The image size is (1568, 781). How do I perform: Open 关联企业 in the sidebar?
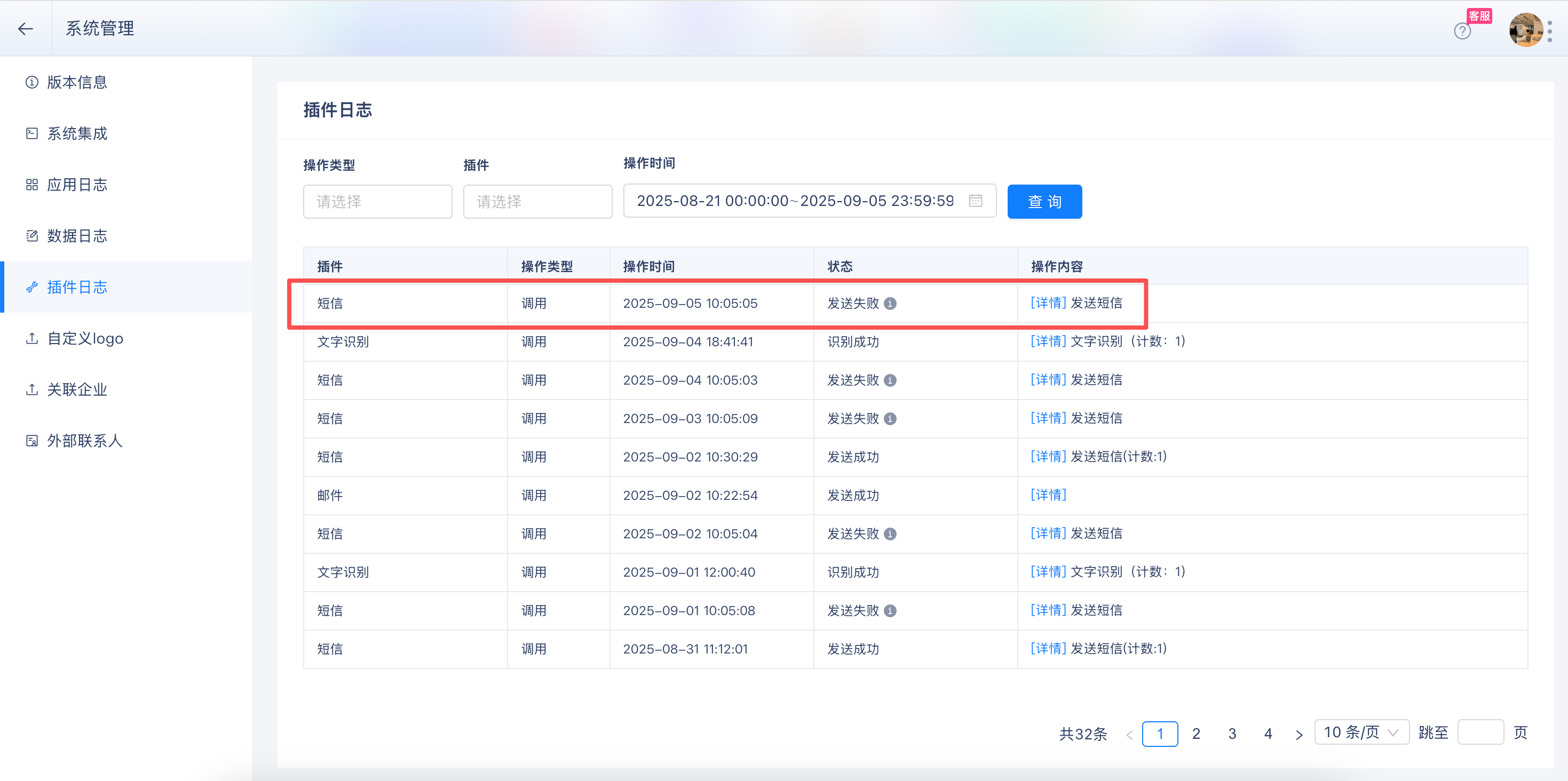tap(126, 389)
